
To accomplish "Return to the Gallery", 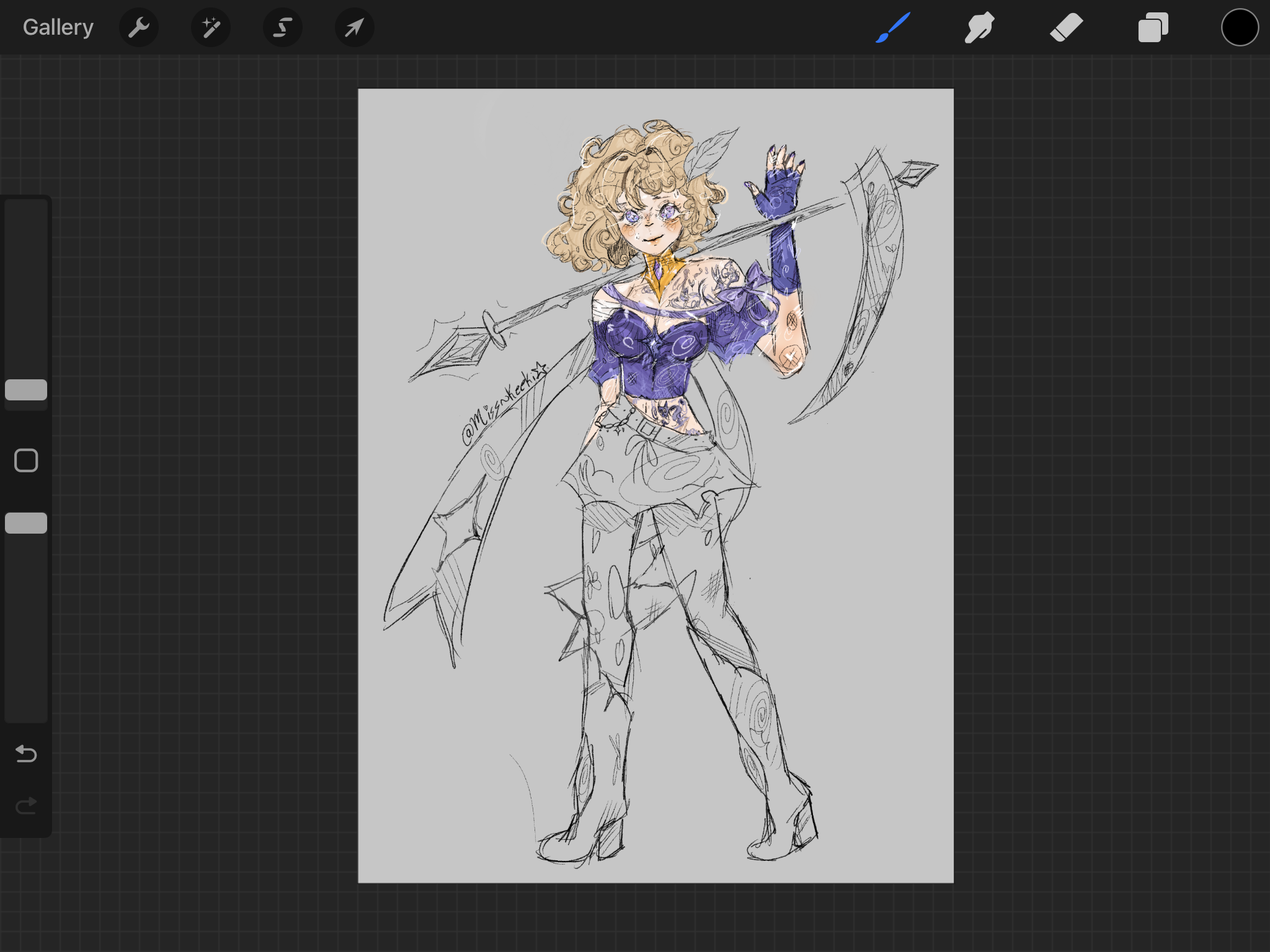I will [58, 27].
